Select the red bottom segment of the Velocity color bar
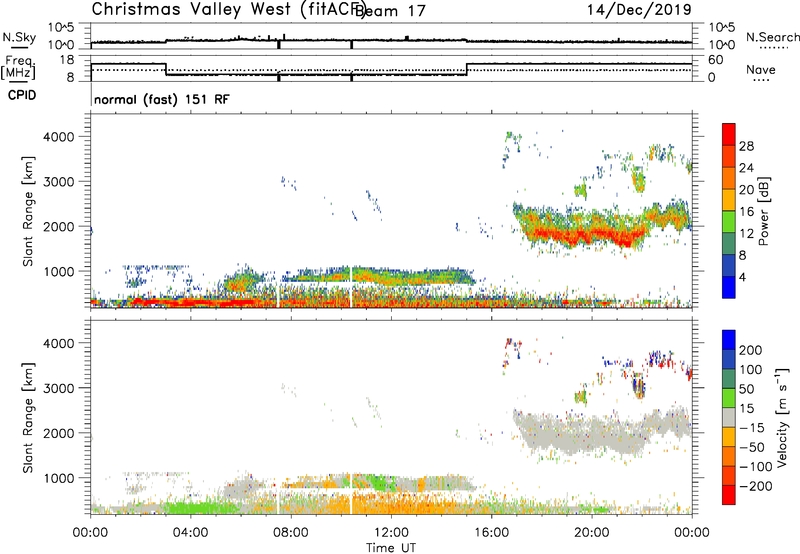 729,495
